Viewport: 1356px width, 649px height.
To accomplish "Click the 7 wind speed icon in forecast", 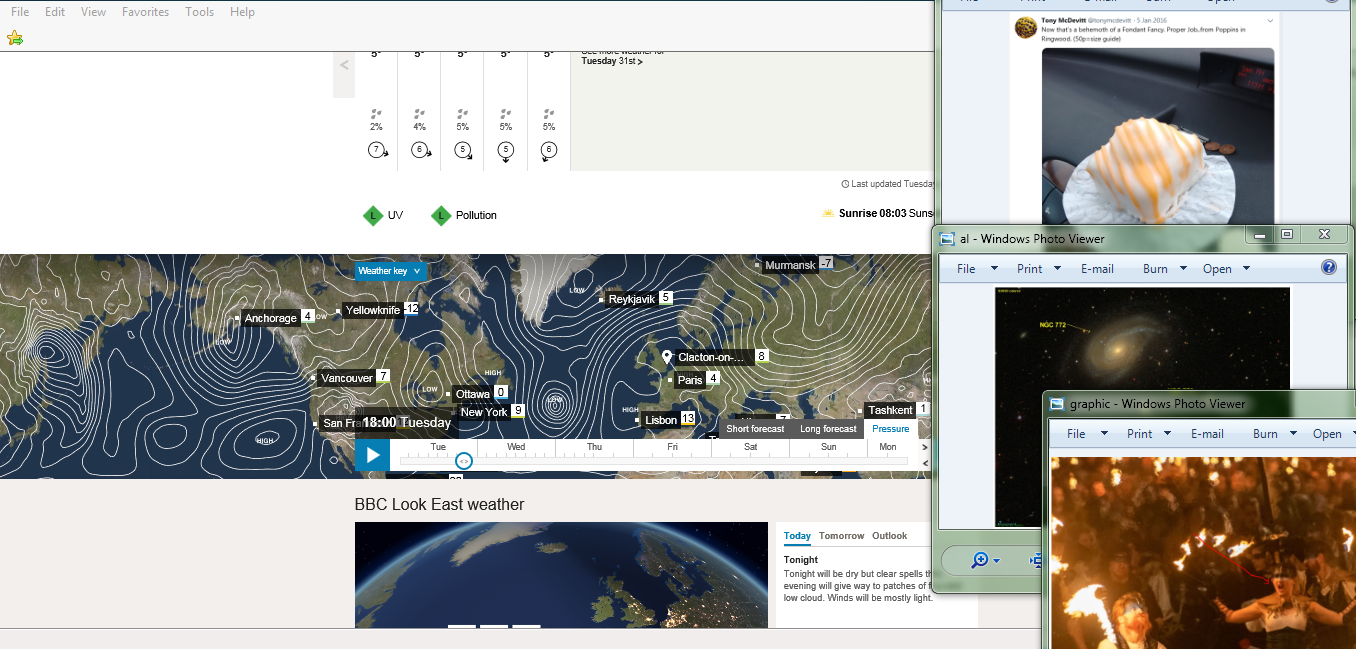I will coord(376,150).
